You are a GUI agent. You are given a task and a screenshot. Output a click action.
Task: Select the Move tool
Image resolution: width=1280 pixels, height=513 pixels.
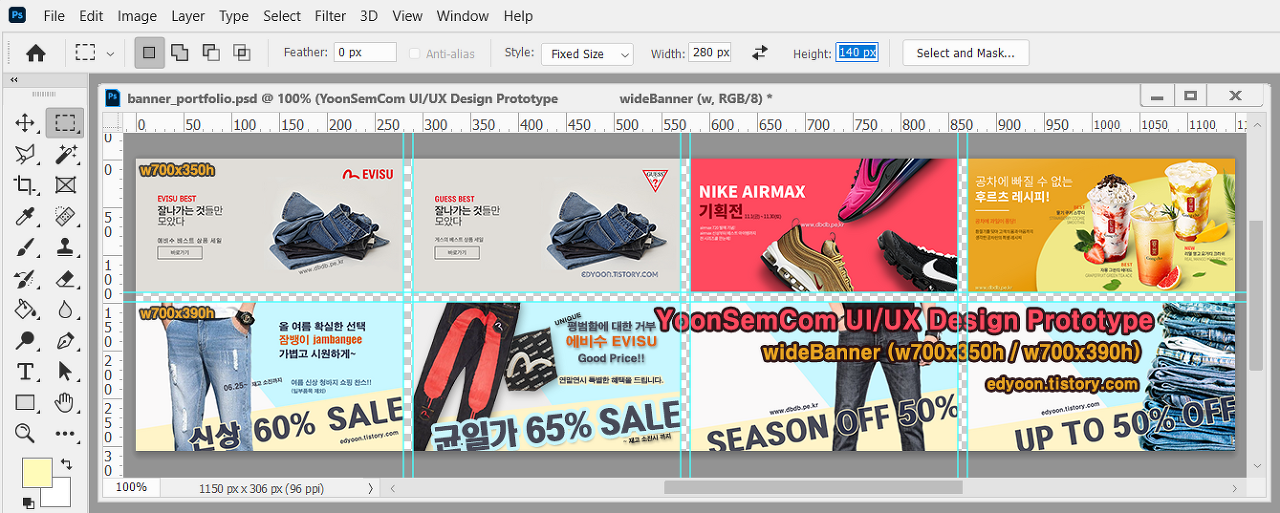25,123
